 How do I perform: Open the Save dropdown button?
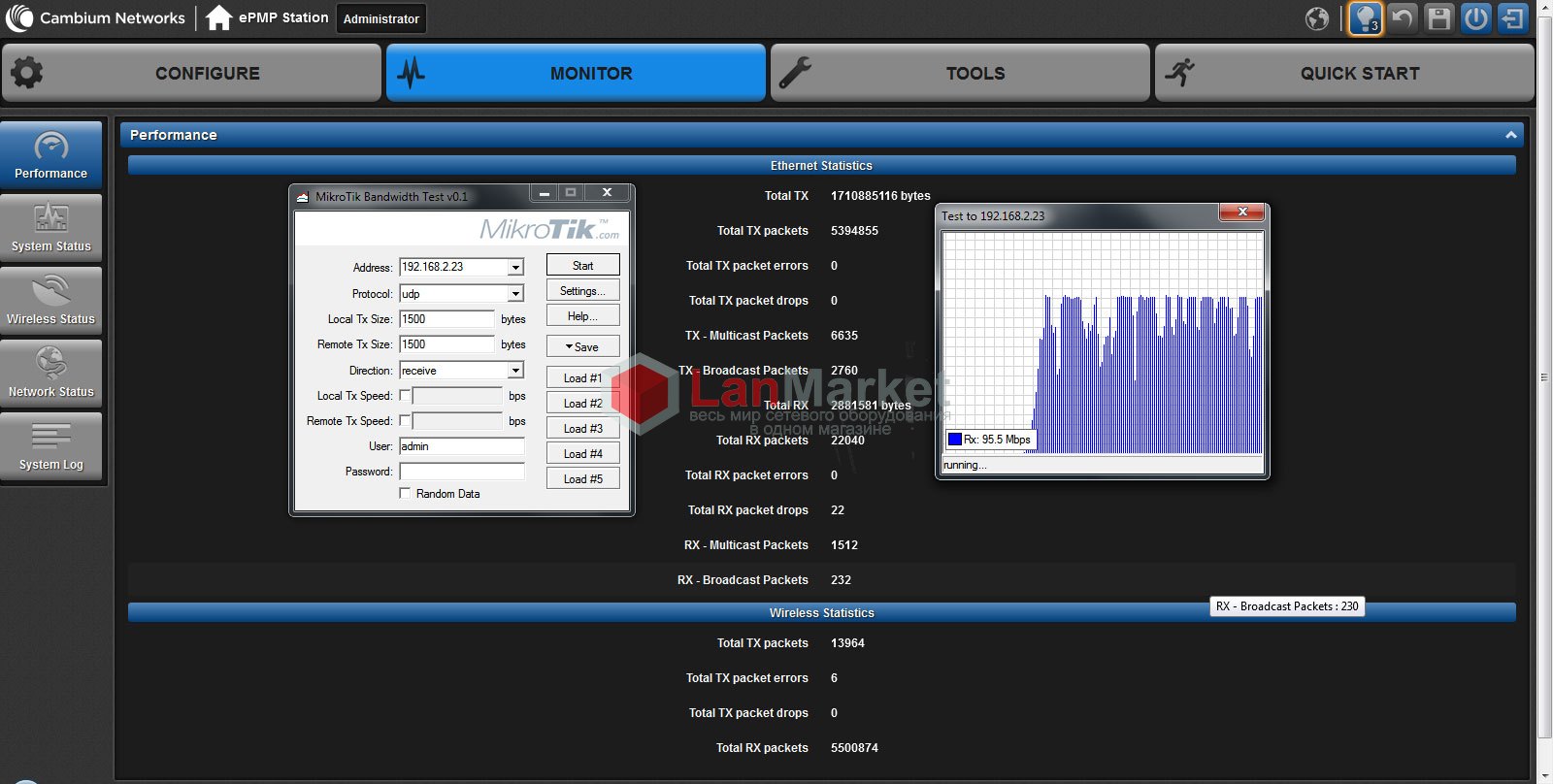[582, 346]
